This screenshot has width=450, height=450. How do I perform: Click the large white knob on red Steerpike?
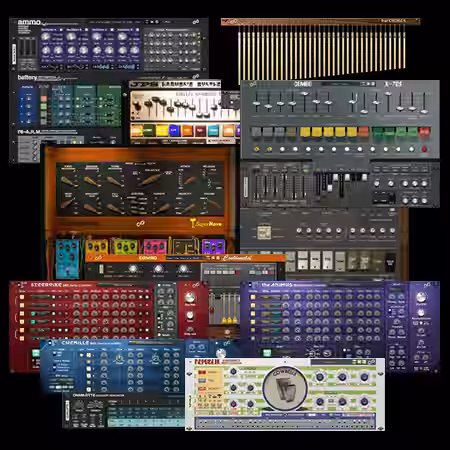pos(190,297)
